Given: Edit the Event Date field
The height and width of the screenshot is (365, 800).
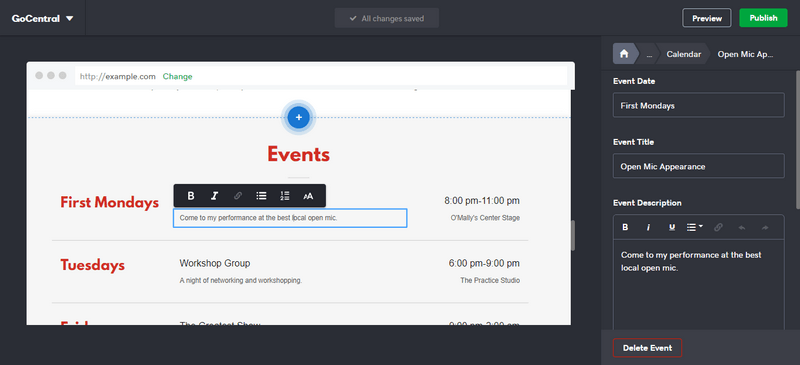Looking at the screenshot, I should [698, 105].
